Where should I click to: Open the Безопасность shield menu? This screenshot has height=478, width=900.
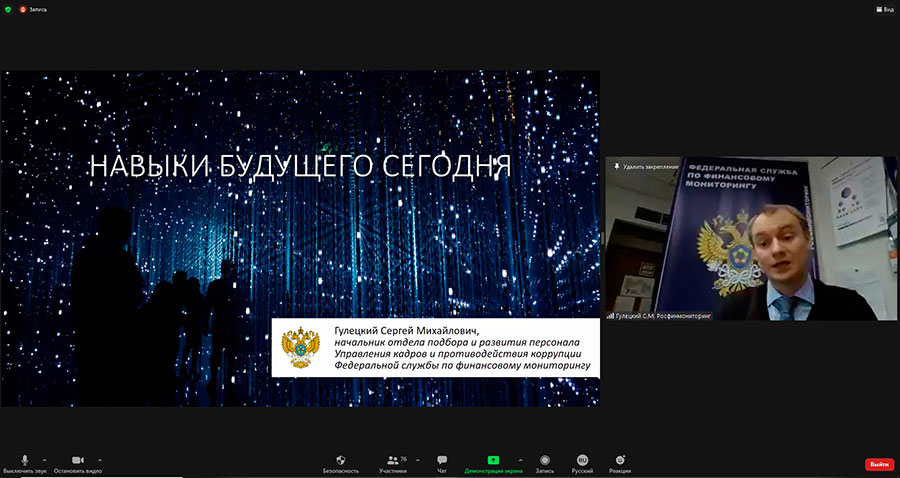click(x=340, y=464)
